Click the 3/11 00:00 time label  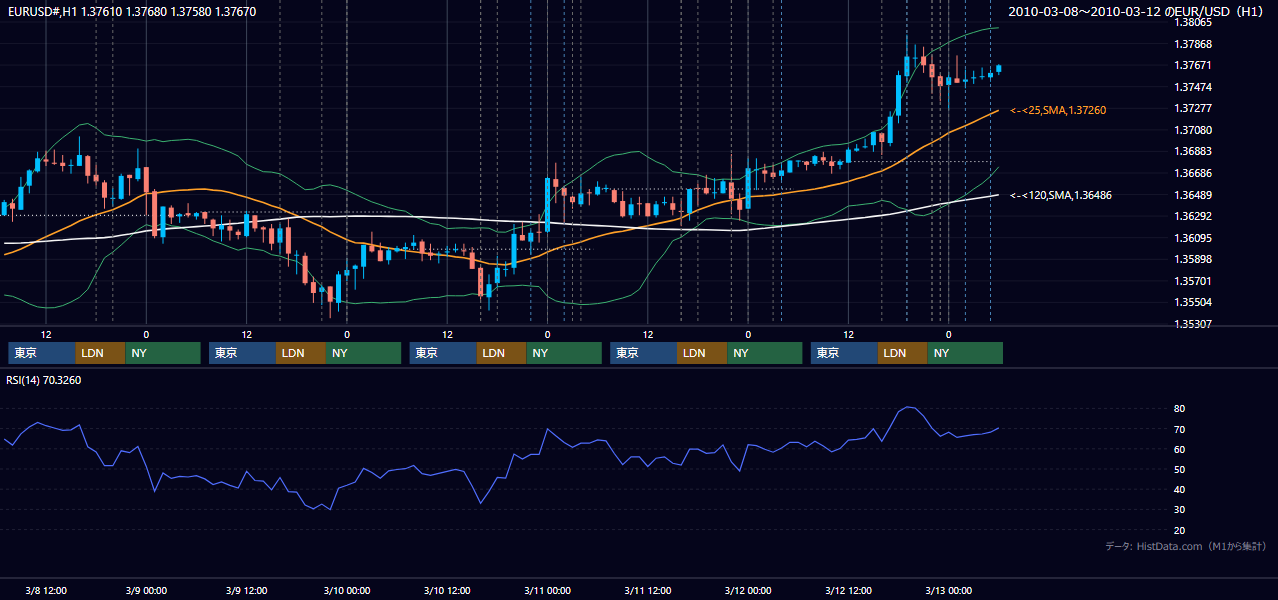548,590
